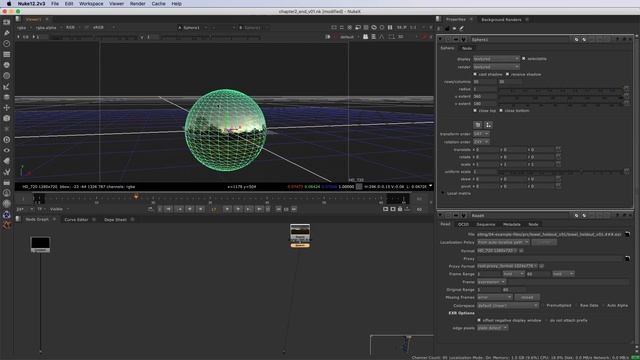Open the Apple menu
Viewport: 640px width, 360px height.
(9, 4)
